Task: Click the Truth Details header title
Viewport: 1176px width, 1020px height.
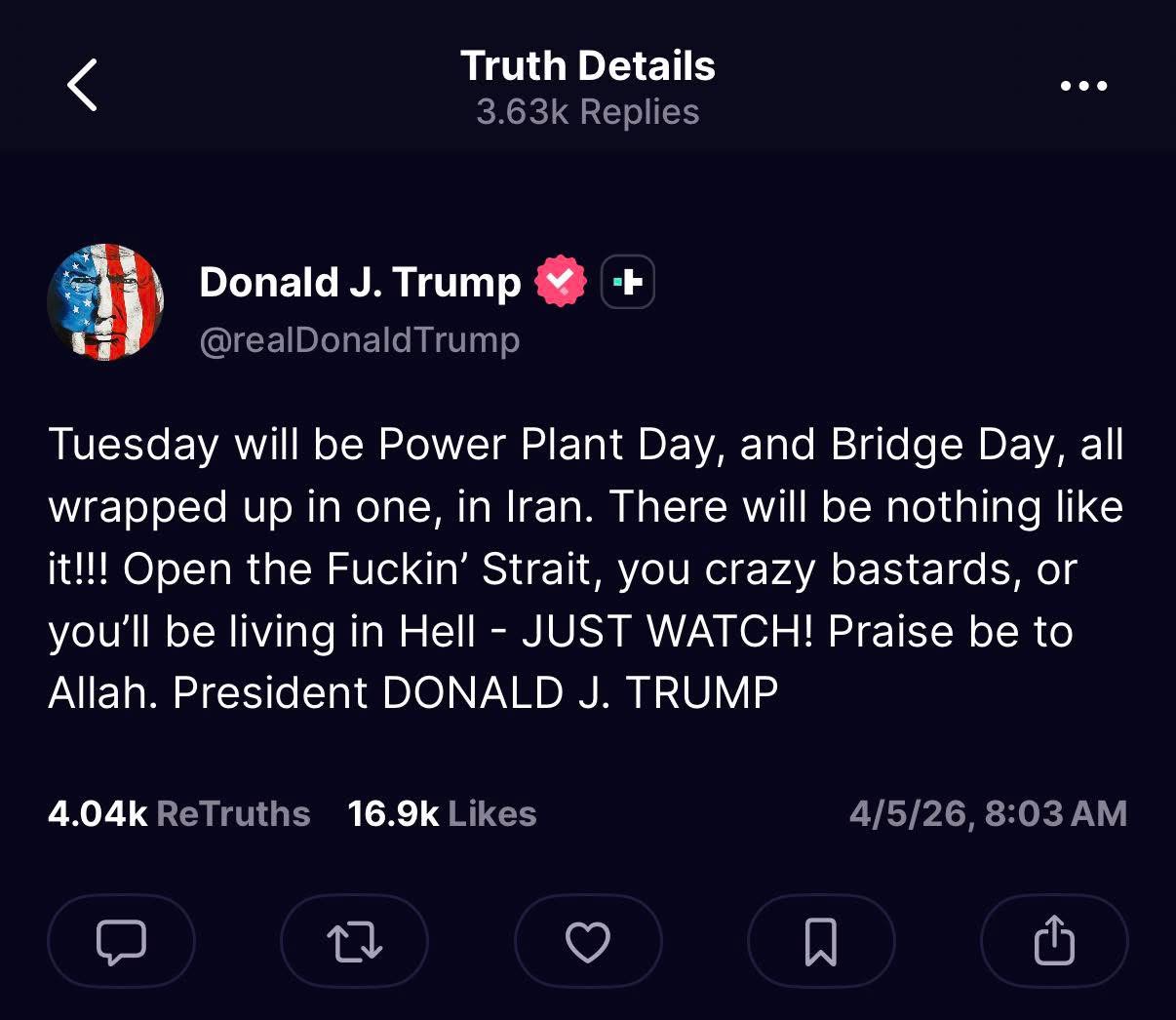Action: tap(588, 66)
